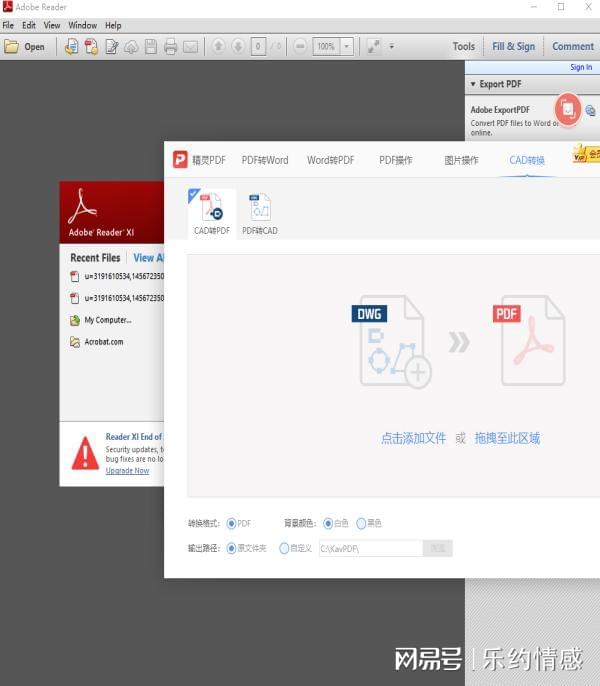Click the Save floppy disk icon
Image resolution: width=600 pixels, height=686 pixels.
click(x=151, y=46)
